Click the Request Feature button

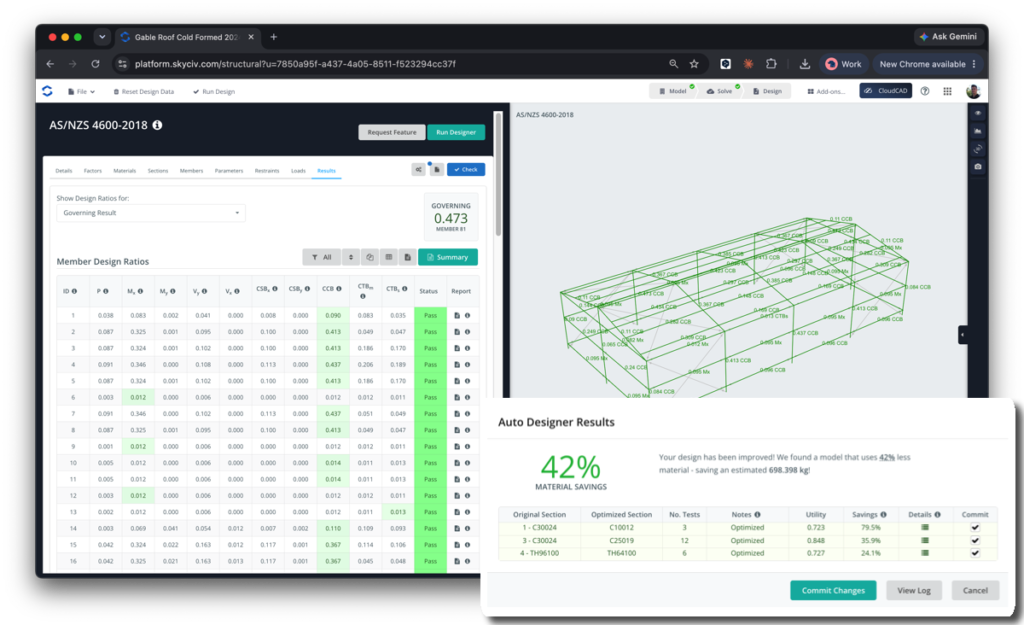point(392,132)
